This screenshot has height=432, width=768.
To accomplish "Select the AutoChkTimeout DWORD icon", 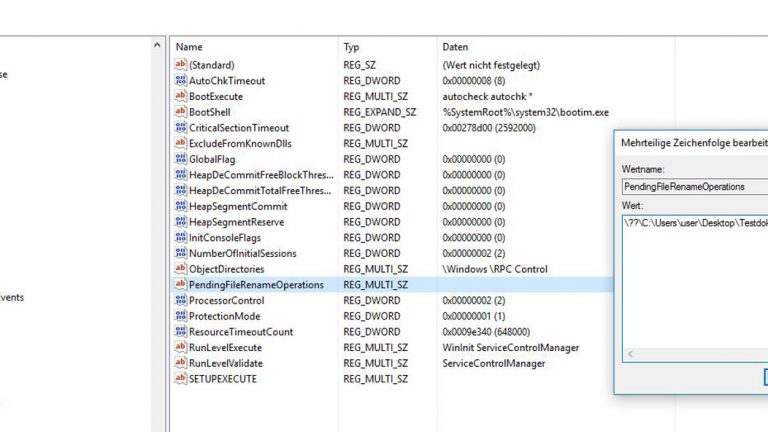I will click(x=181, y=80).
